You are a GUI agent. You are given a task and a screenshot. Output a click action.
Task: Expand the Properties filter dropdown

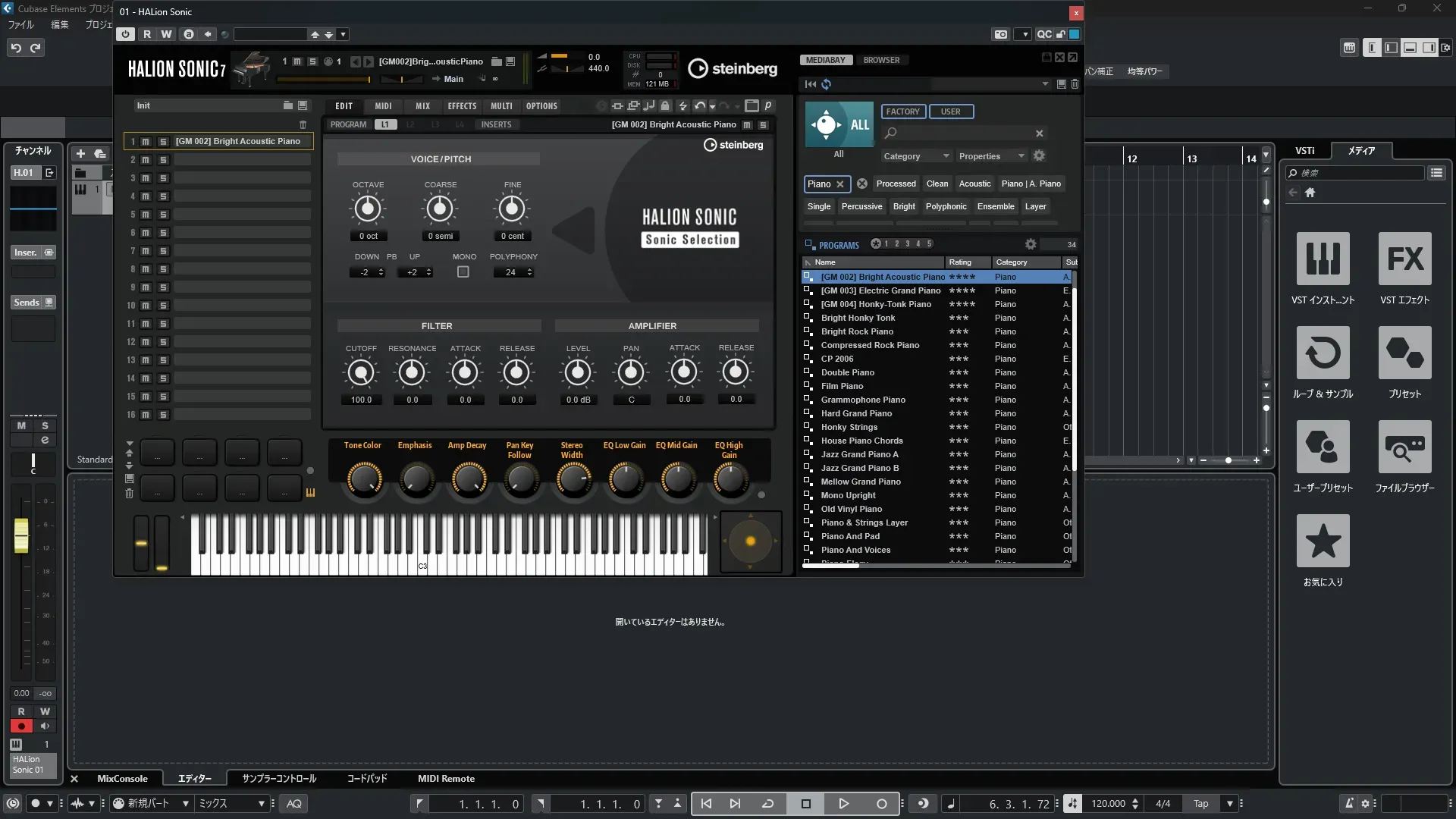pyautogui.click(x=991, y=156)
